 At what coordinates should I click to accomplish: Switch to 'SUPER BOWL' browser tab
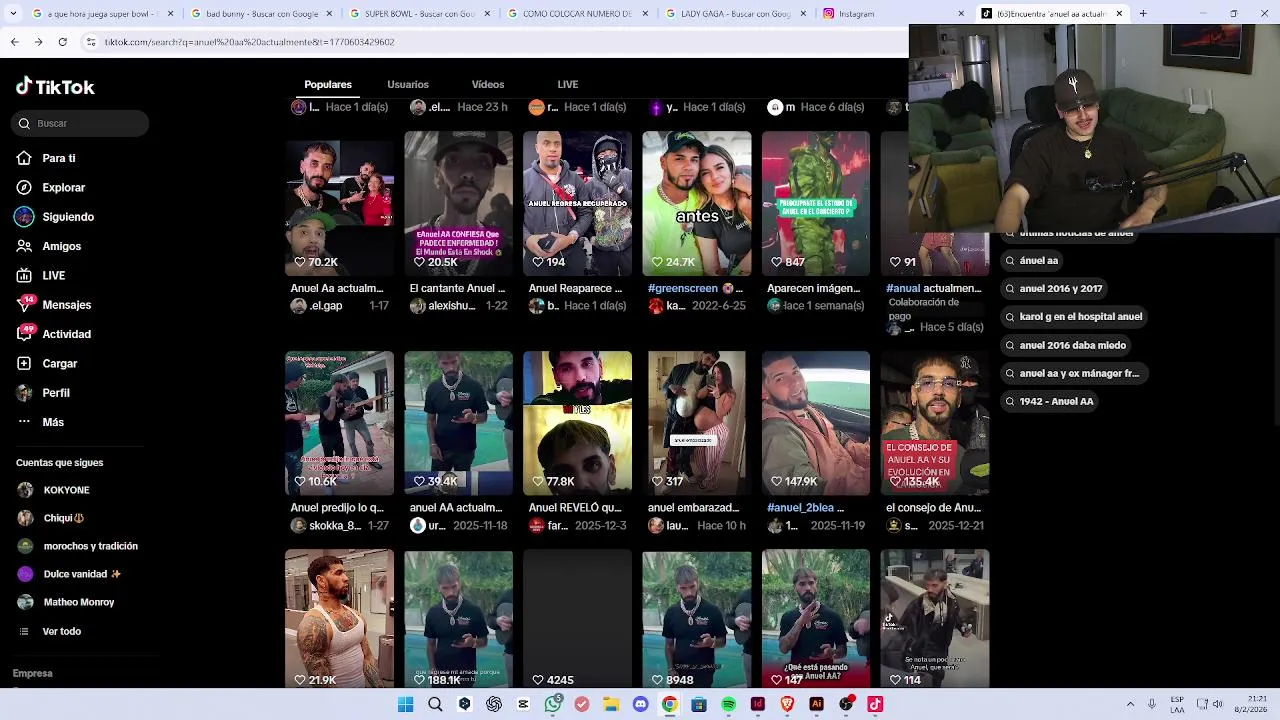(418, 14)
